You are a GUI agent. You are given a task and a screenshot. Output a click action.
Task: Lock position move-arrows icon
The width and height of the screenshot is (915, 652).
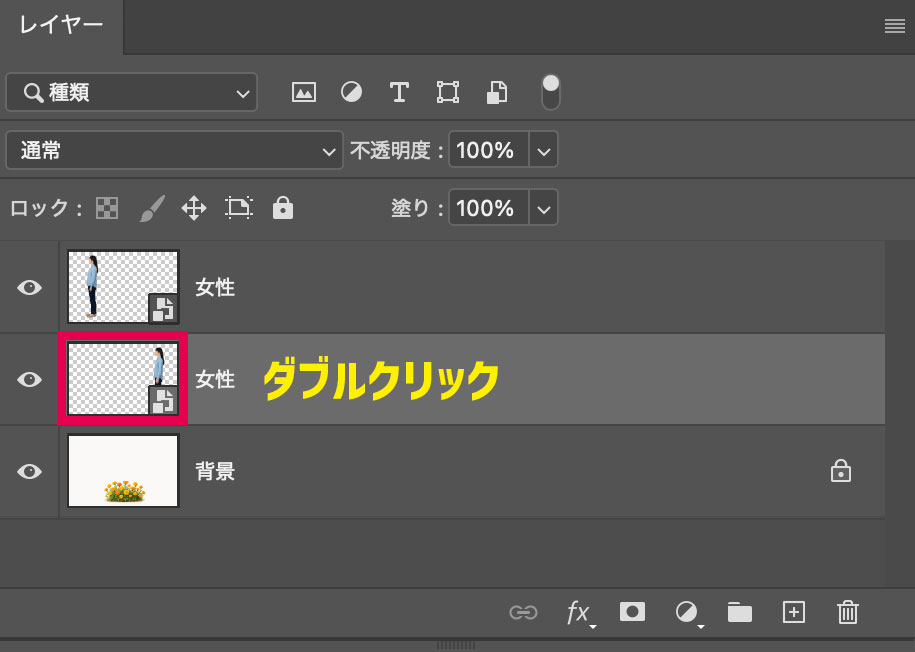[x=194, y=208]
